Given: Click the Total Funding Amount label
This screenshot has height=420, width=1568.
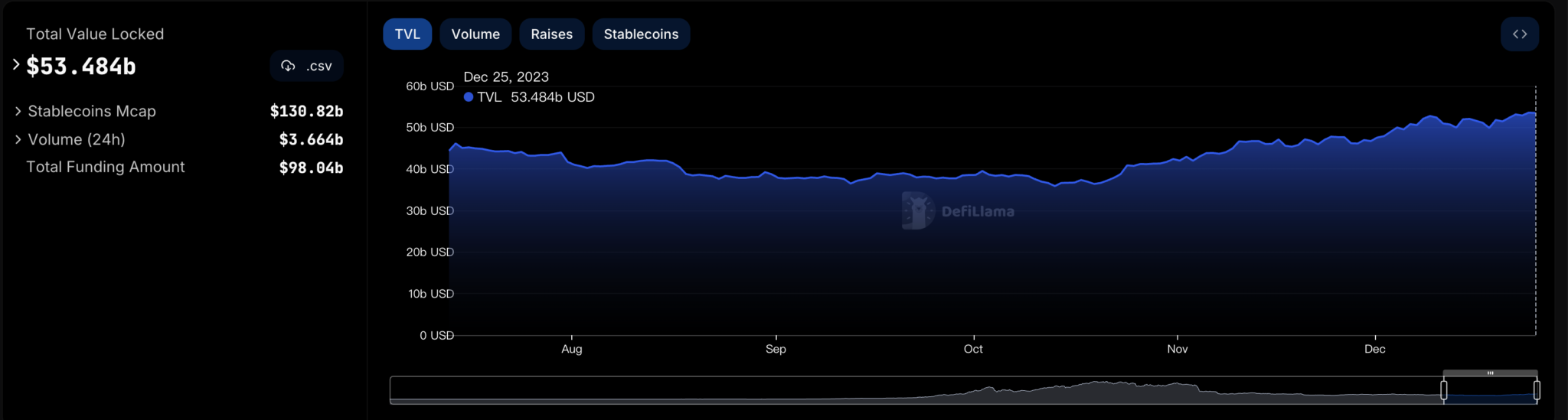Looking at the screenshot, I should pyautogui.click(x=106, y=167).
